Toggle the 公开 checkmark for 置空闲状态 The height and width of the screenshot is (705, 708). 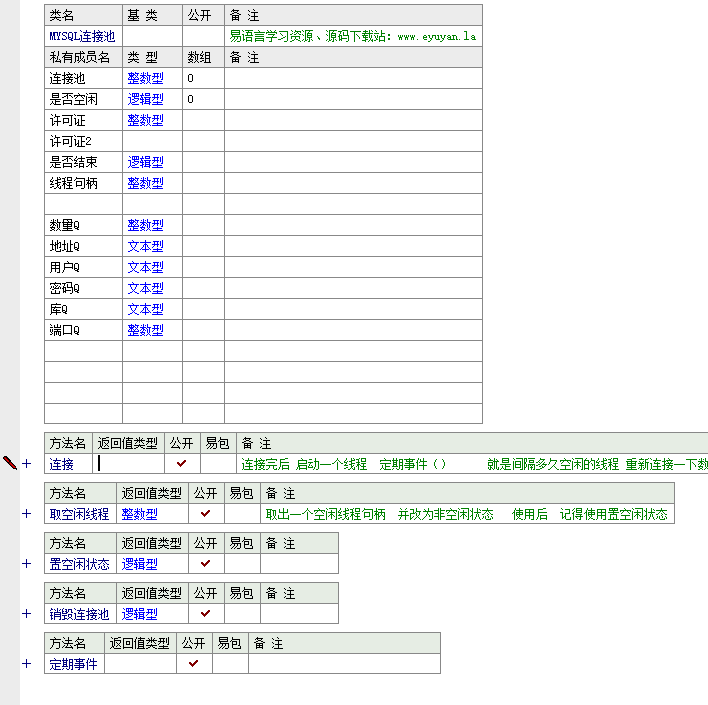coord(205,564)
